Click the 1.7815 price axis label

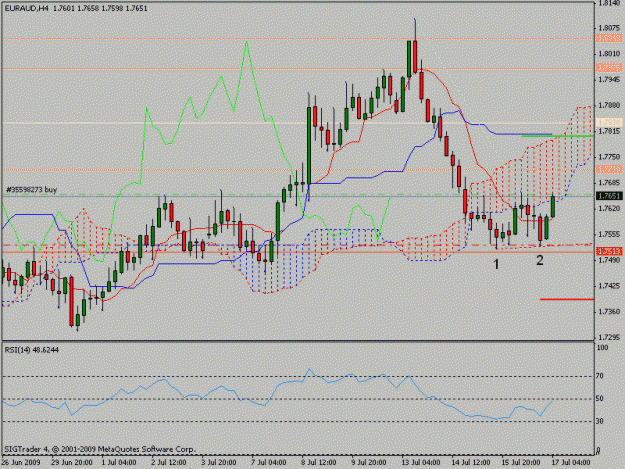coord(609,131)
